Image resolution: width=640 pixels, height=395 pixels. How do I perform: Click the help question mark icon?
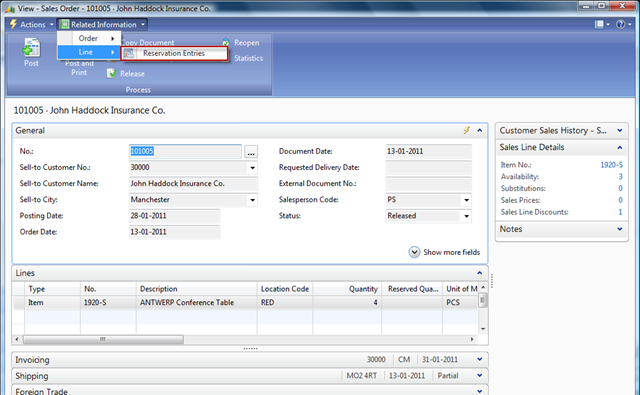coord(620,24)
